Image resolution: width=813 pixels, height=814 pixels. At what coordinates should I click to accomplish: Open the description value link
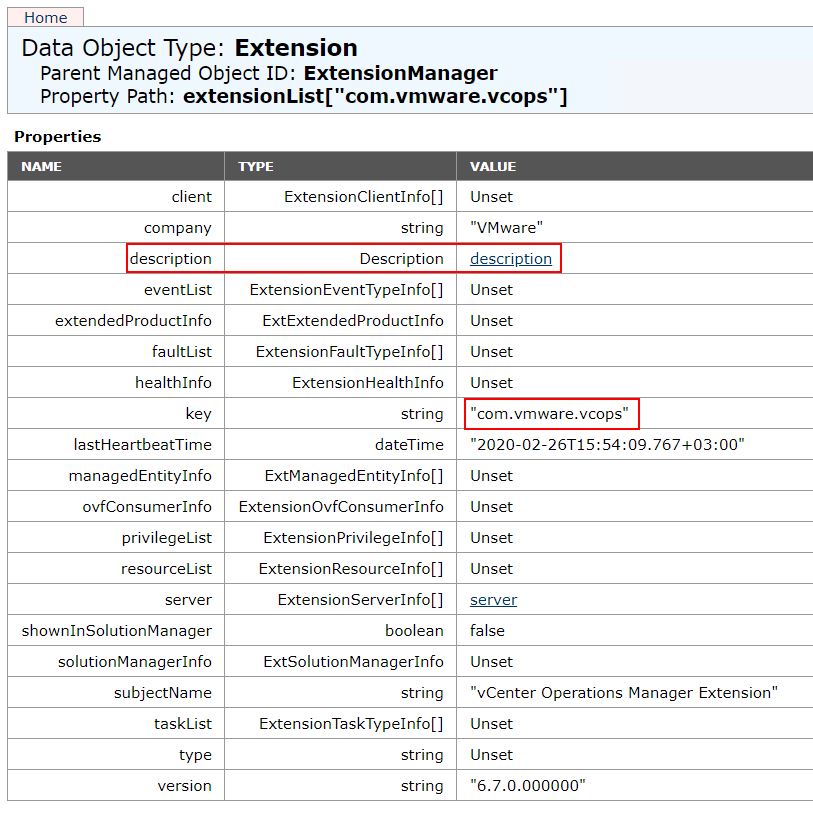511,259
